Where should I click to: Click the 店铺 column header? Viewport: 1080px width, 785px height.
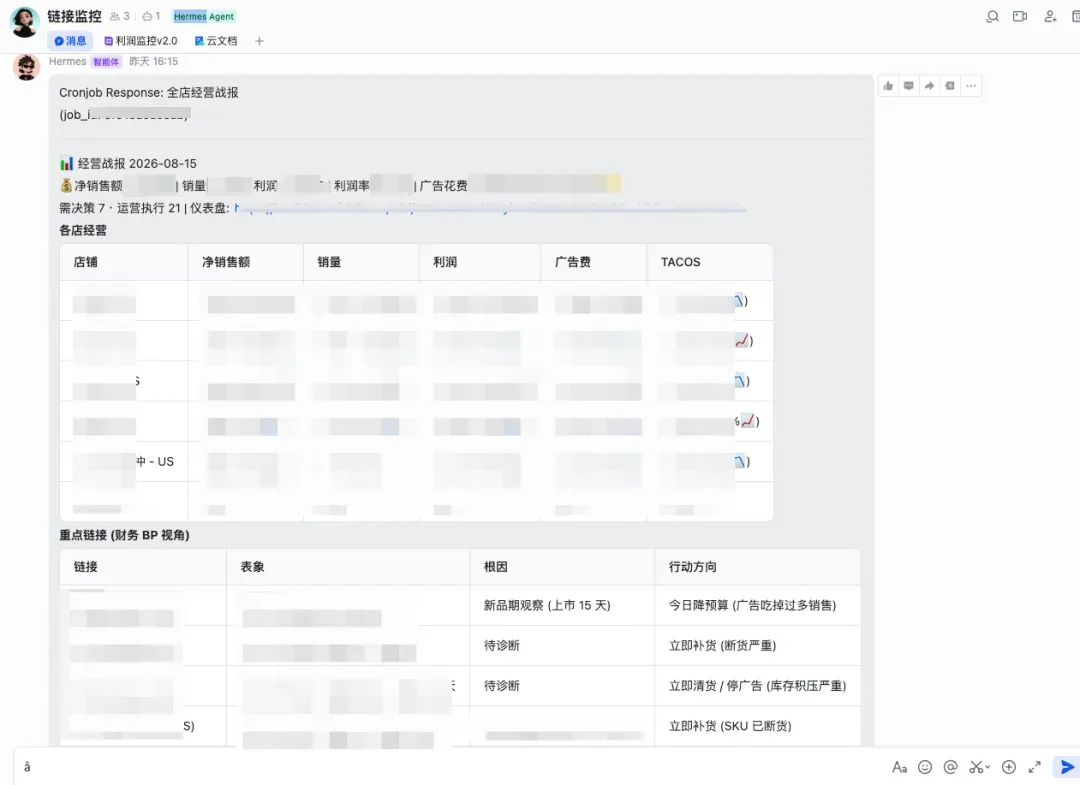85,262
